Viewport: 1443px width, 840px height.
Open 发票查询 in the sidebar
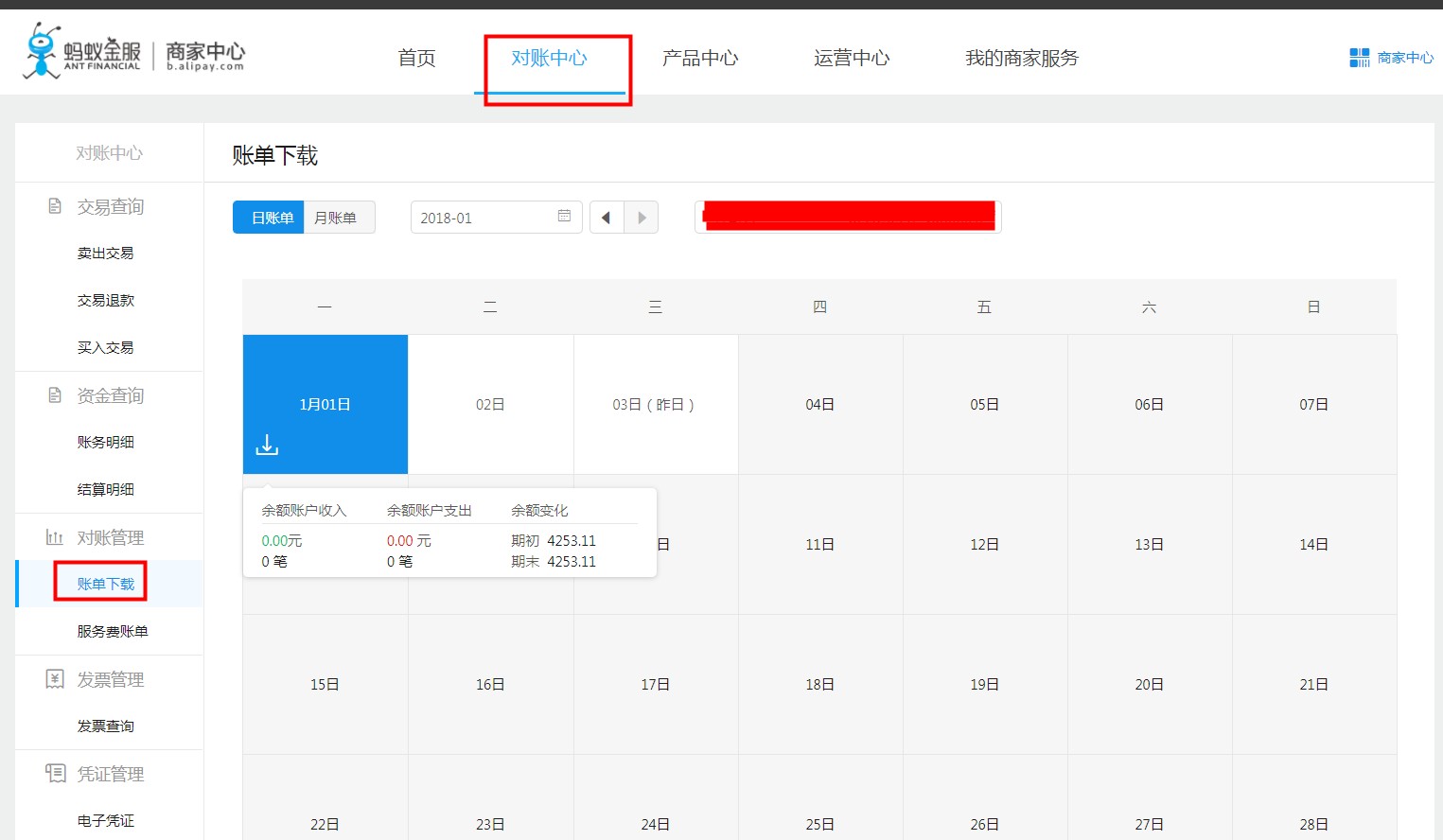pyautogui.click(x=106, y=726)
